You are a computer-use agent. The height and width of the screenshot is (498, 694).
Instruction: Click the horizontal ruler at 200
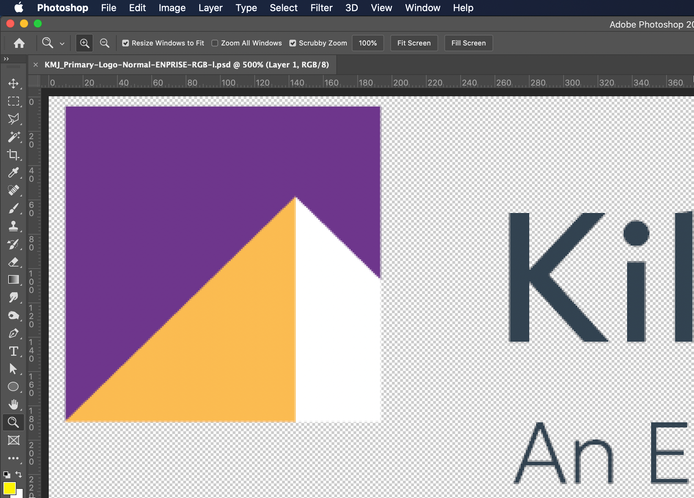[x=401, y=82]
